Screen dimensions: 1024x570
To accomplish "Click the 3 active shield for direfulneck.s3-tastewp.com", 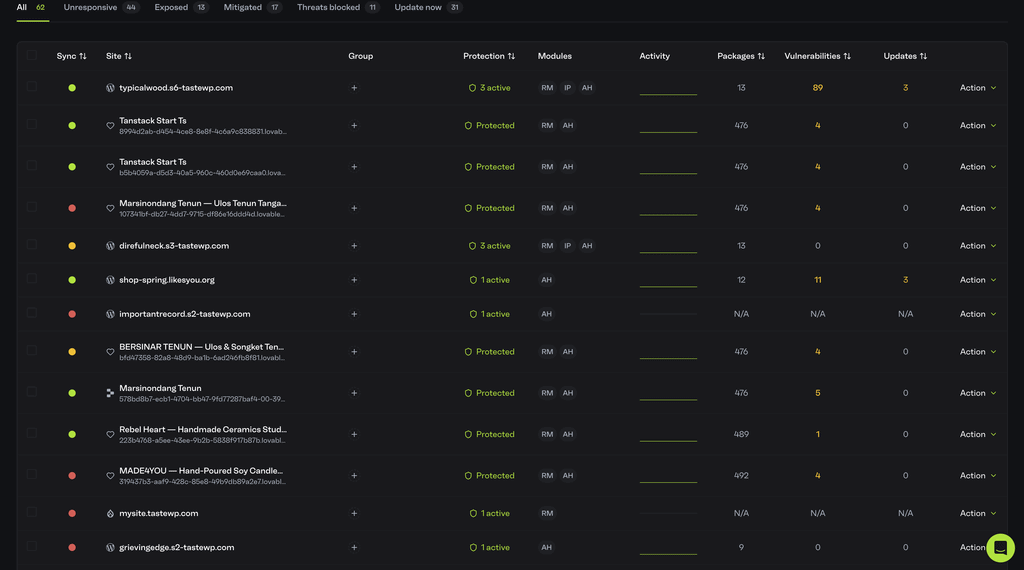I will point(489,245).
